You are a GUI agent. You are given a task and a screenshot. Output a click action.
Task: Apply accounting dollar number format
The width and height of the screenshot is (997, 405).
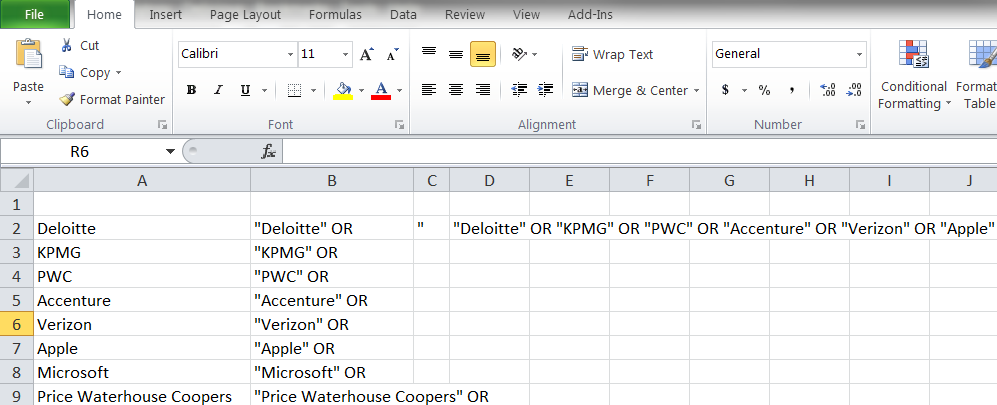[725, 90]
